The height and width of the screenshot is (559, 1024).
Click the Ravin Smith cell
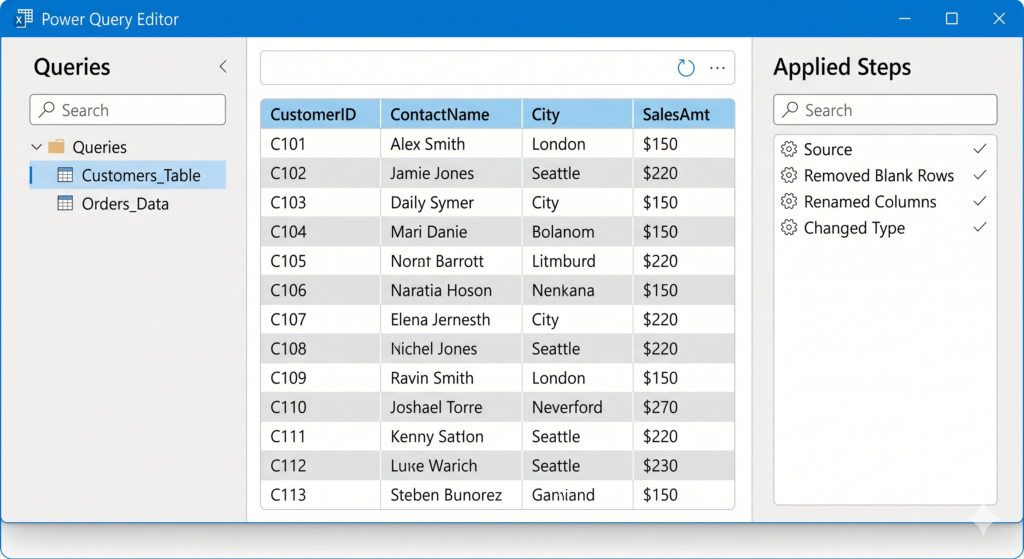[x=451, y=378]
